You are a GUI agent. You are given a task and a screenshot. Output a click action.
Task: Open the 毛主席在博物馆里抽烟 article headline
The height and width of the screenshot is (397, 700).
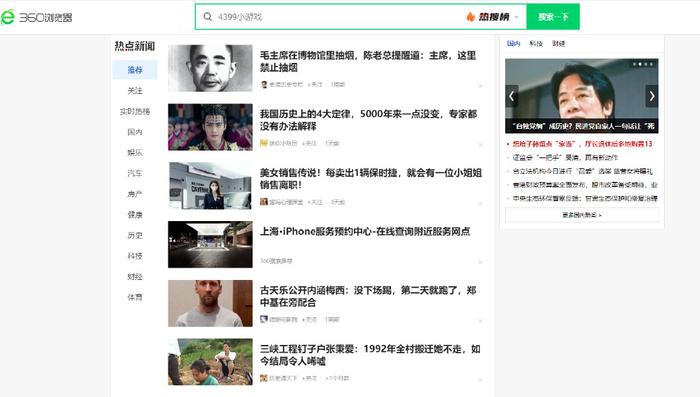(368, 61)
